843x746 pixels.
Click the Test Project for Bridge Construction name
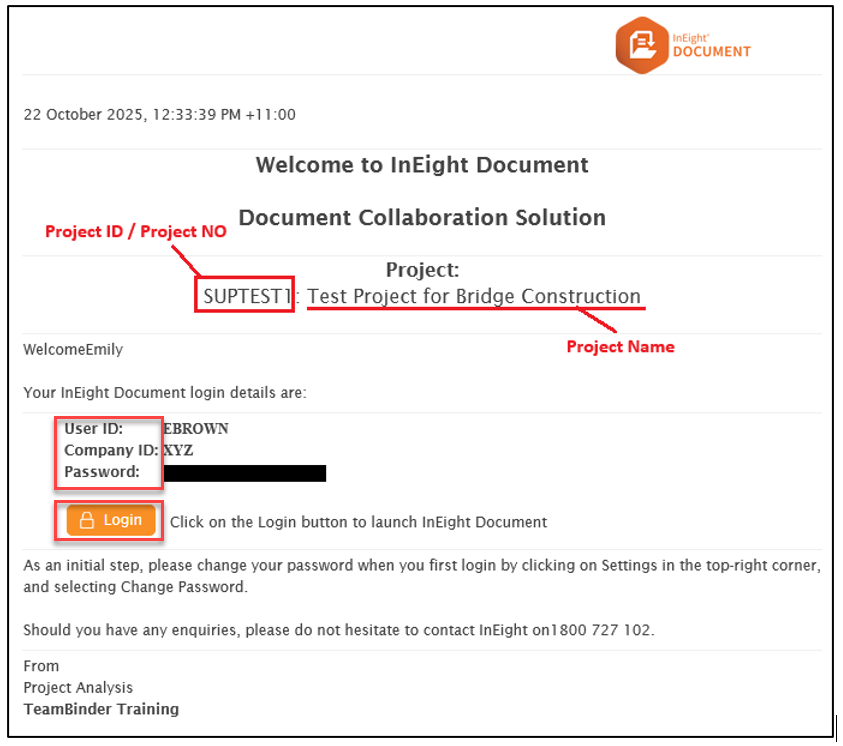coord(474,296)
